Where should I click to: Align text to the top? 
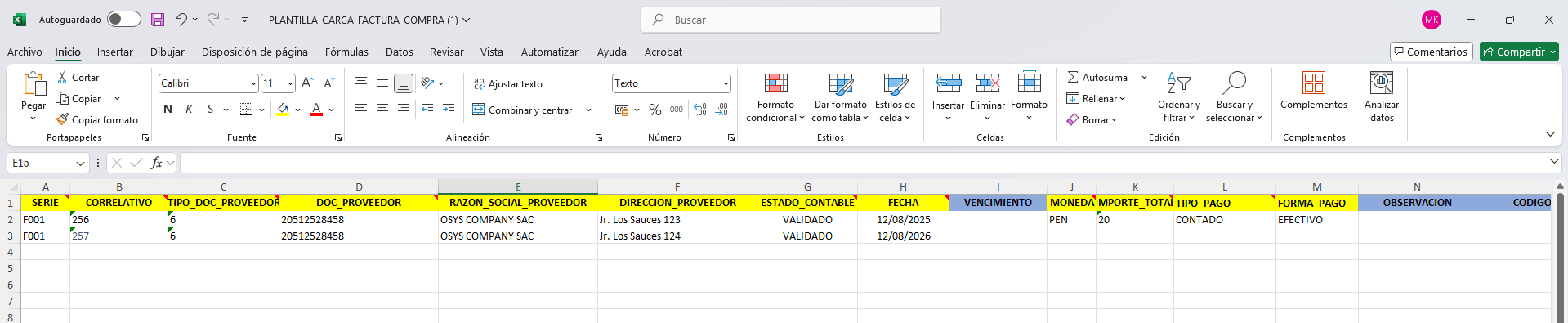361,83
